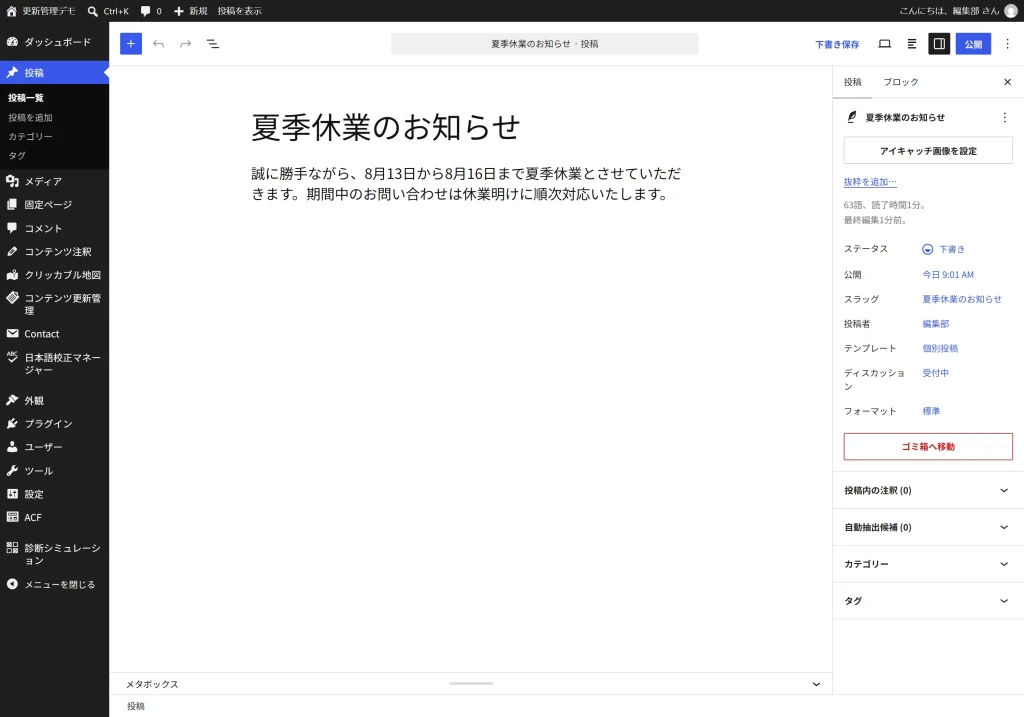Edit the slug 夏季休業のお知らせ link
This screenshot has height=717, width=1024.
point(961,299)
